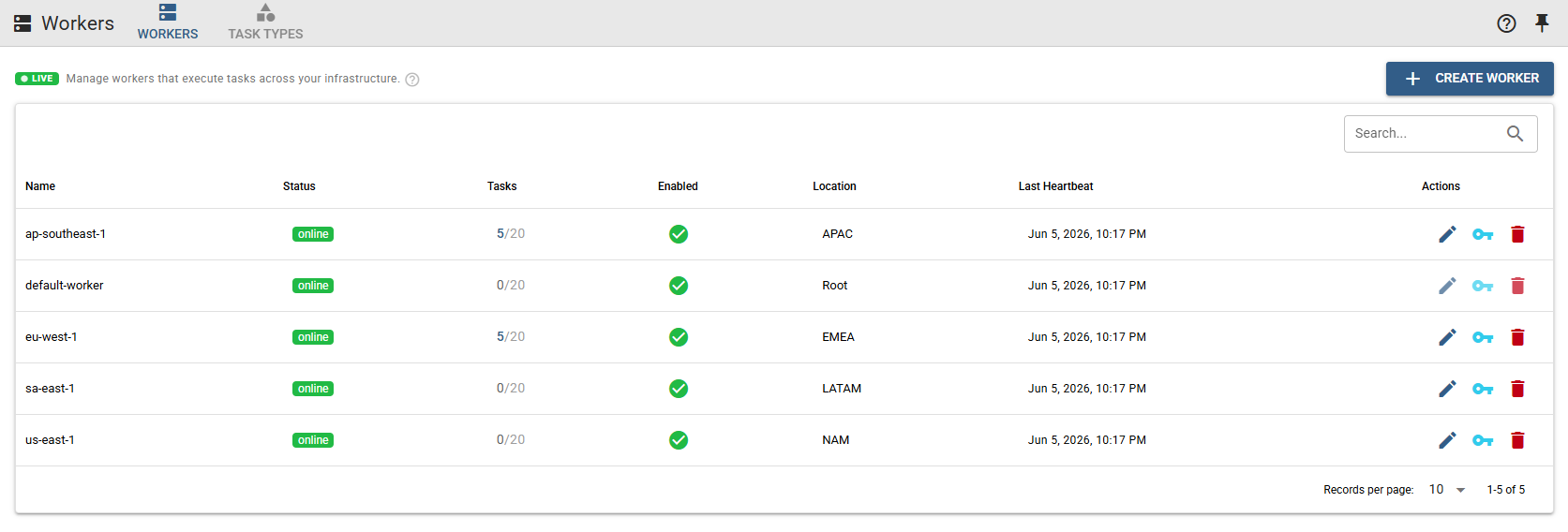Open the records per page dropdown
Screen dimensions: 1568x532
tap(1447, 490)
